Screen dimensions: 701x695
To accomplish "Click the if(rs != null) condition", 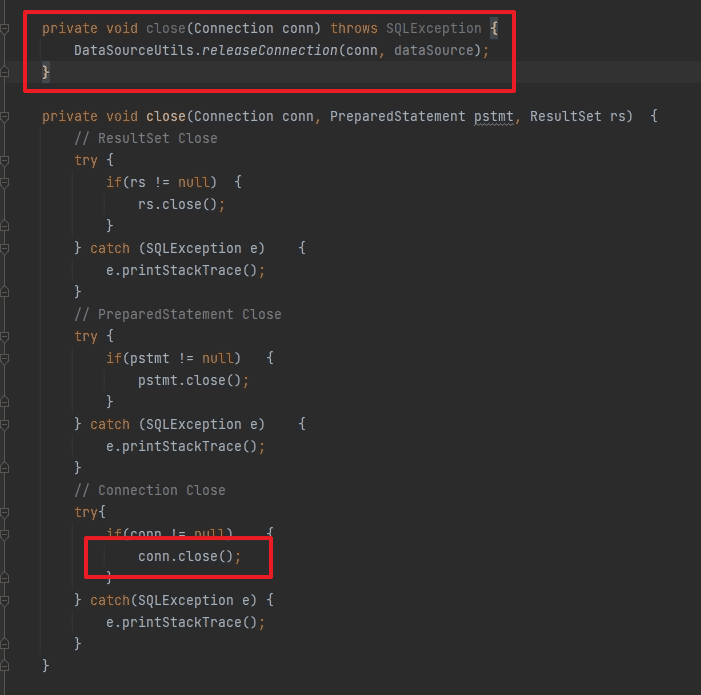I will 161,183.
